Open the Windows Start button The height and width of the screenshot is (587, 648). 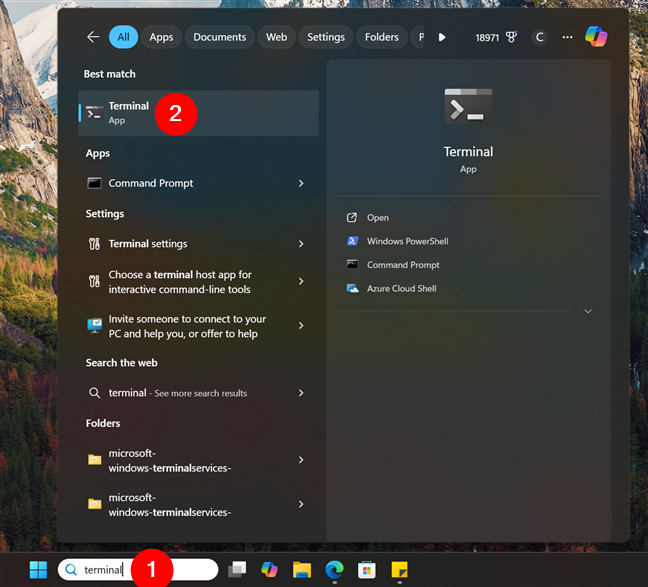point(38,570)
